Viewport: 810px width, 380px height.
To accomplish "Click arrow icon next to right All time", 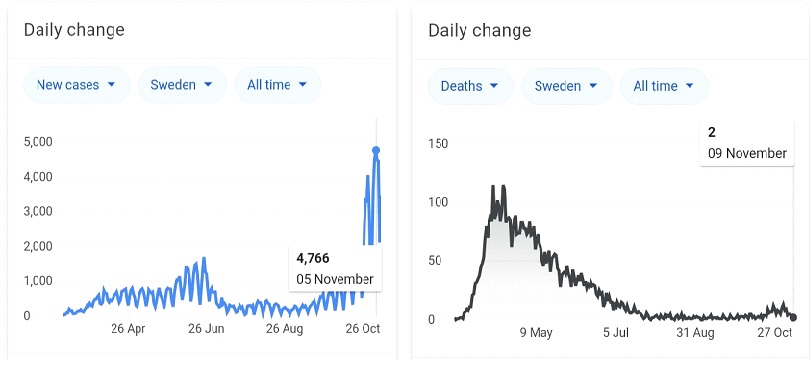I will (x=689, y=86).
